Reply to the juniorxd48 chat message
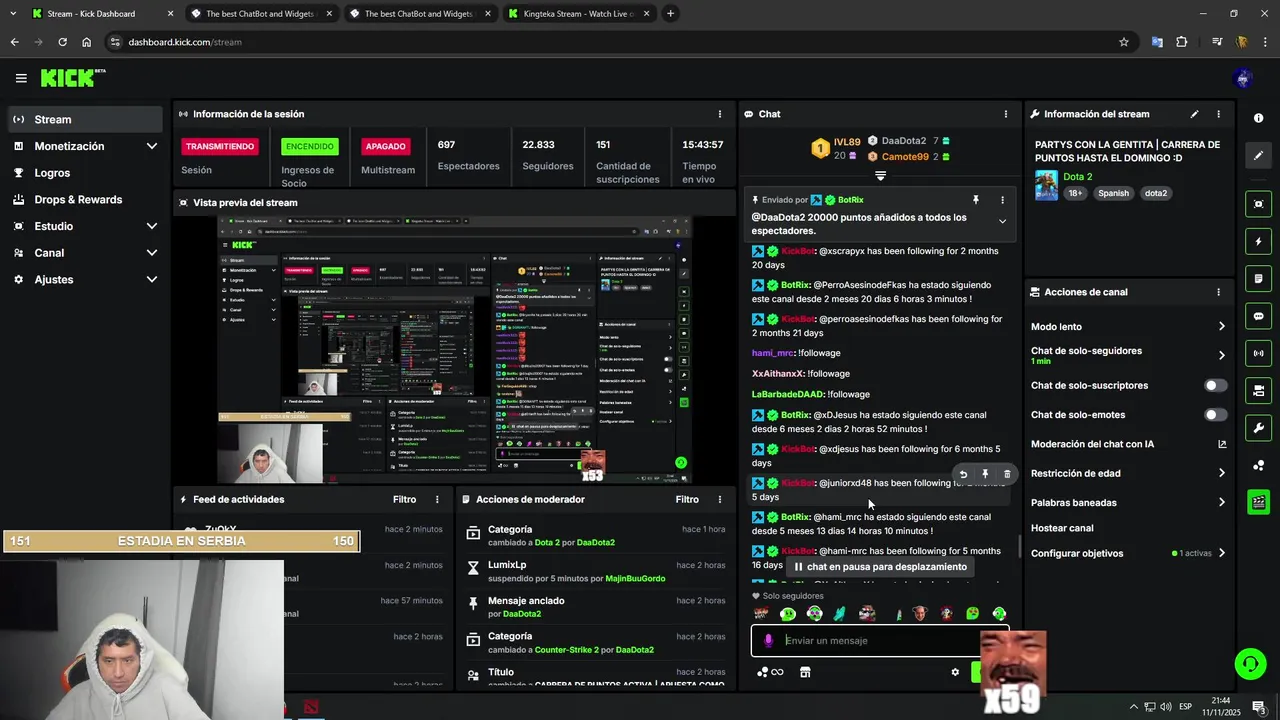The width and height of the screenshot is (1280, 720). (x=963, y=475)
